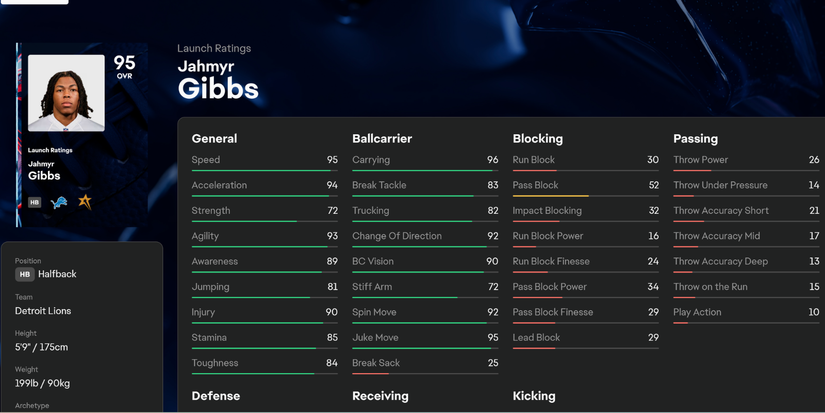The width and height of the screenshot is (825, 413).
Task: Click the Juke Move rating row
Action: click(x=425, y=338)
